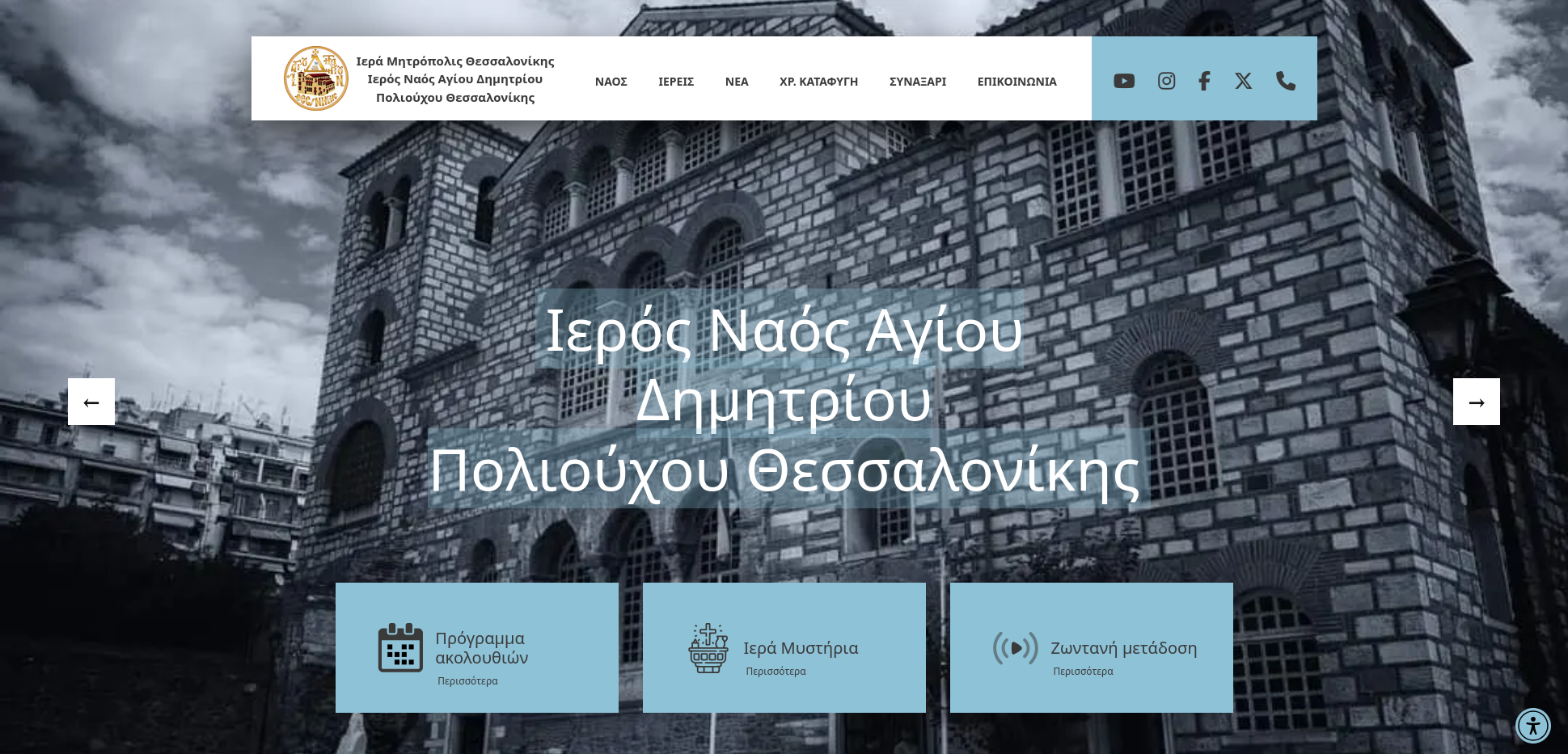The width and height of the screenshot is (1568, 754).
Task: Open the ΙΕΡΕΙΣ menu item
Action: [676, 82]
